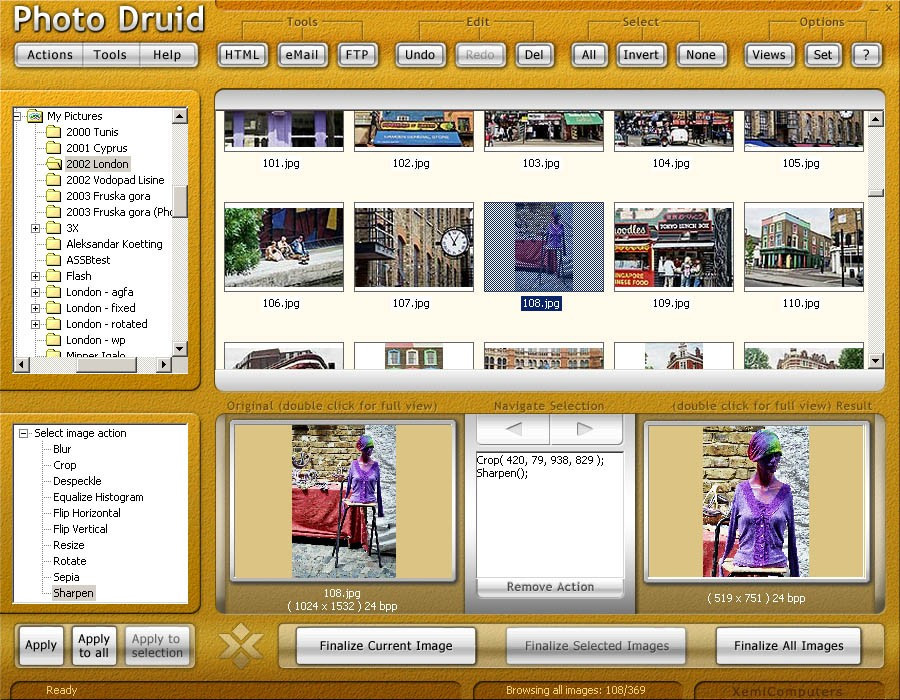
Task: Go to previous selection with left arrow
Action: [514, 429]
